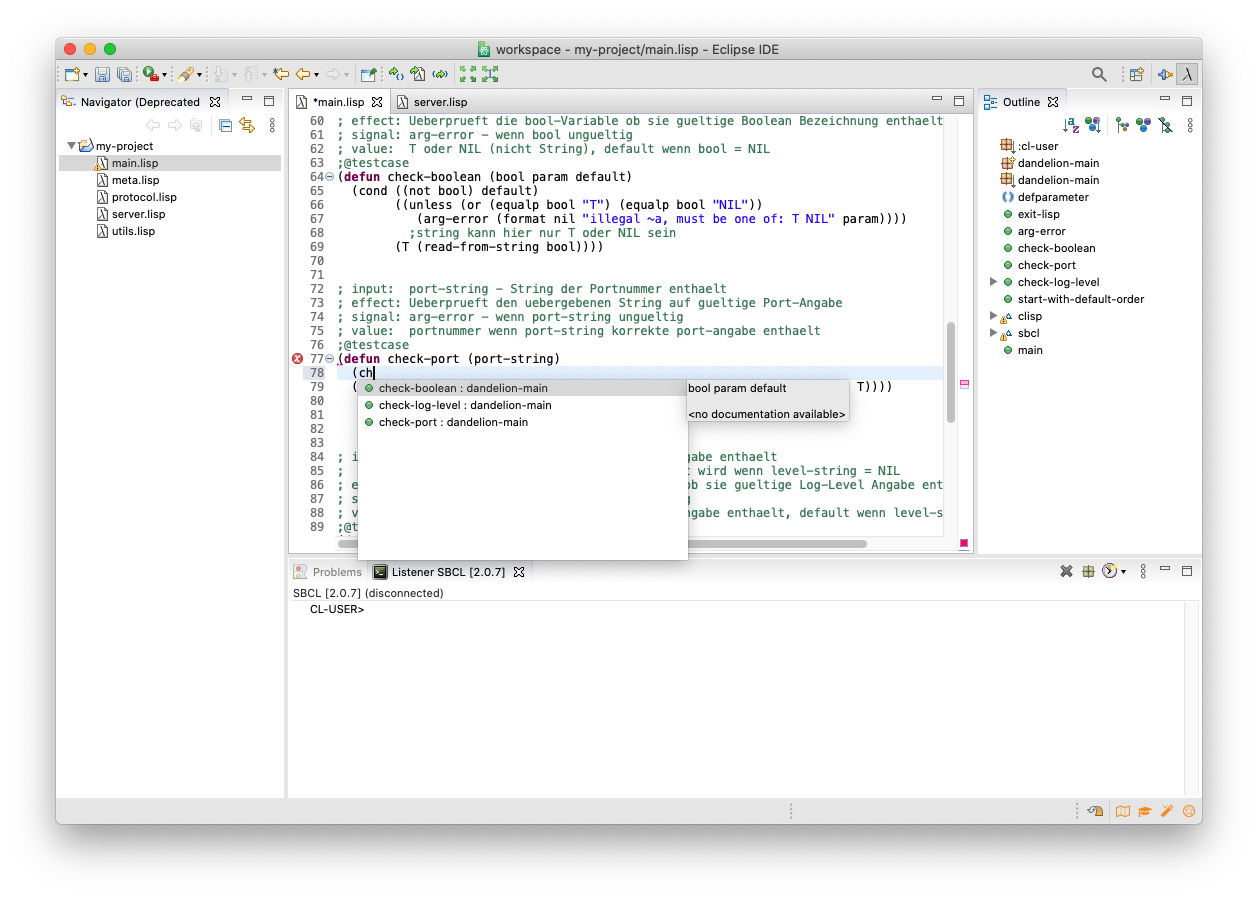
Task: Open the Run button dropdown arrow
Action: pos(164,75)
